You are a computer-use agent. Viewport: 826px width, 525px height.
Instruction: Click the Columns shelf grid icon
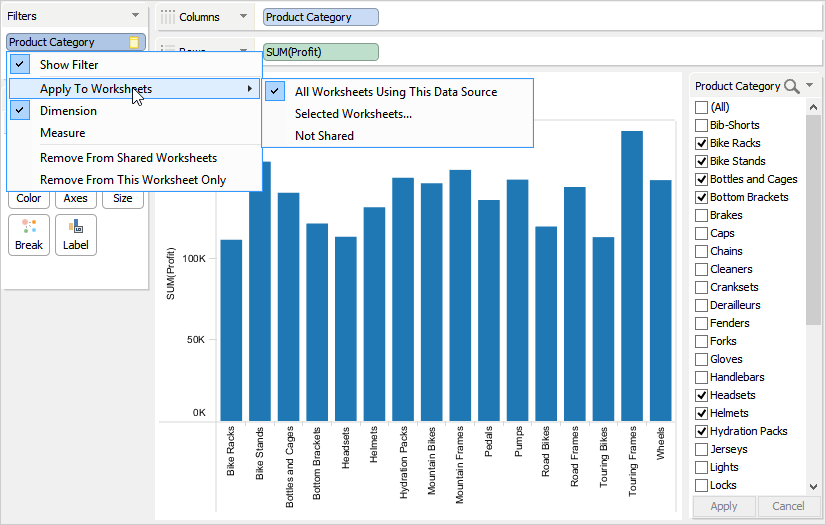click(x=168, y=17)
